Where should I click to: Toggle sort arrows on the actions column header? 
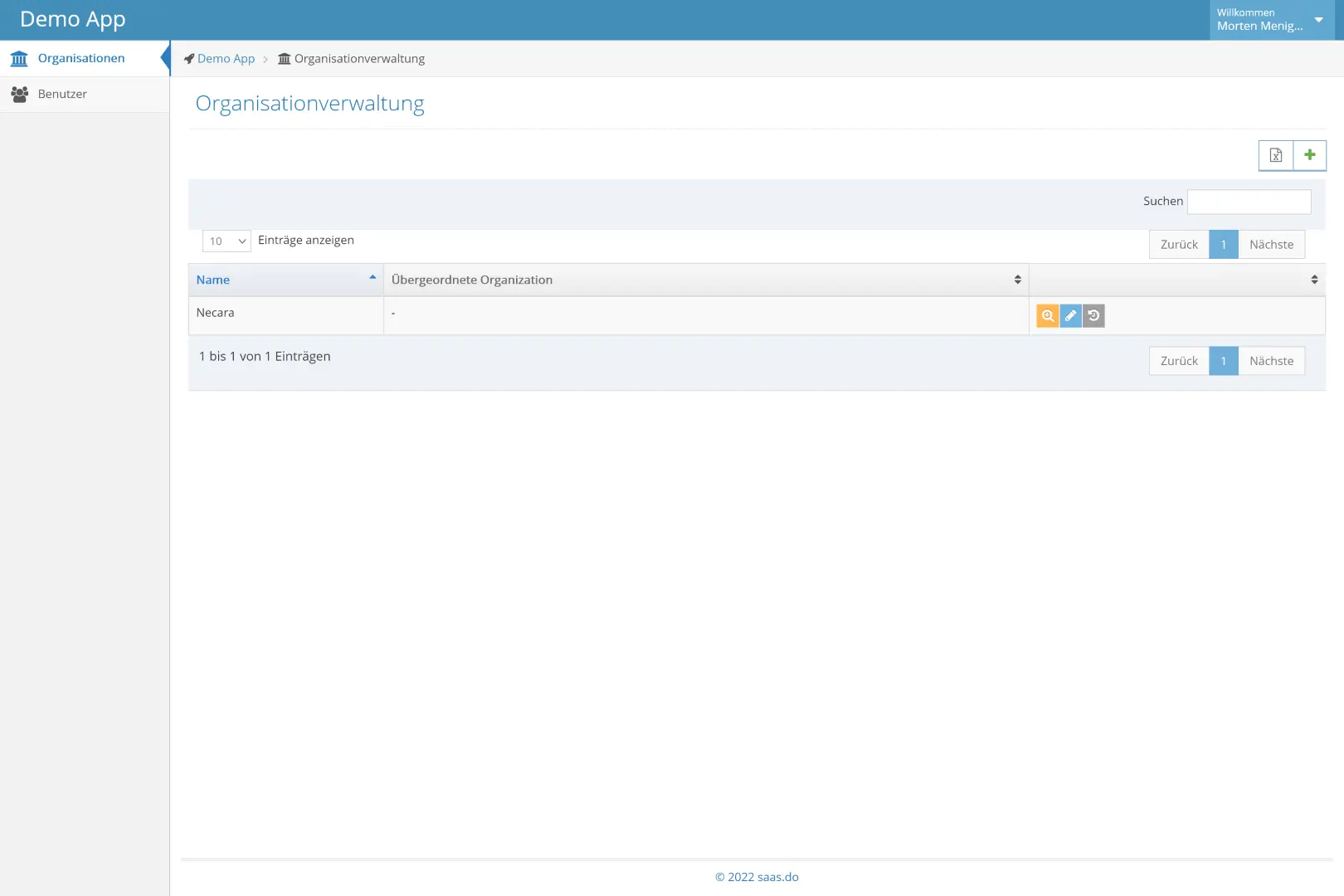[x=1314, y=280]
